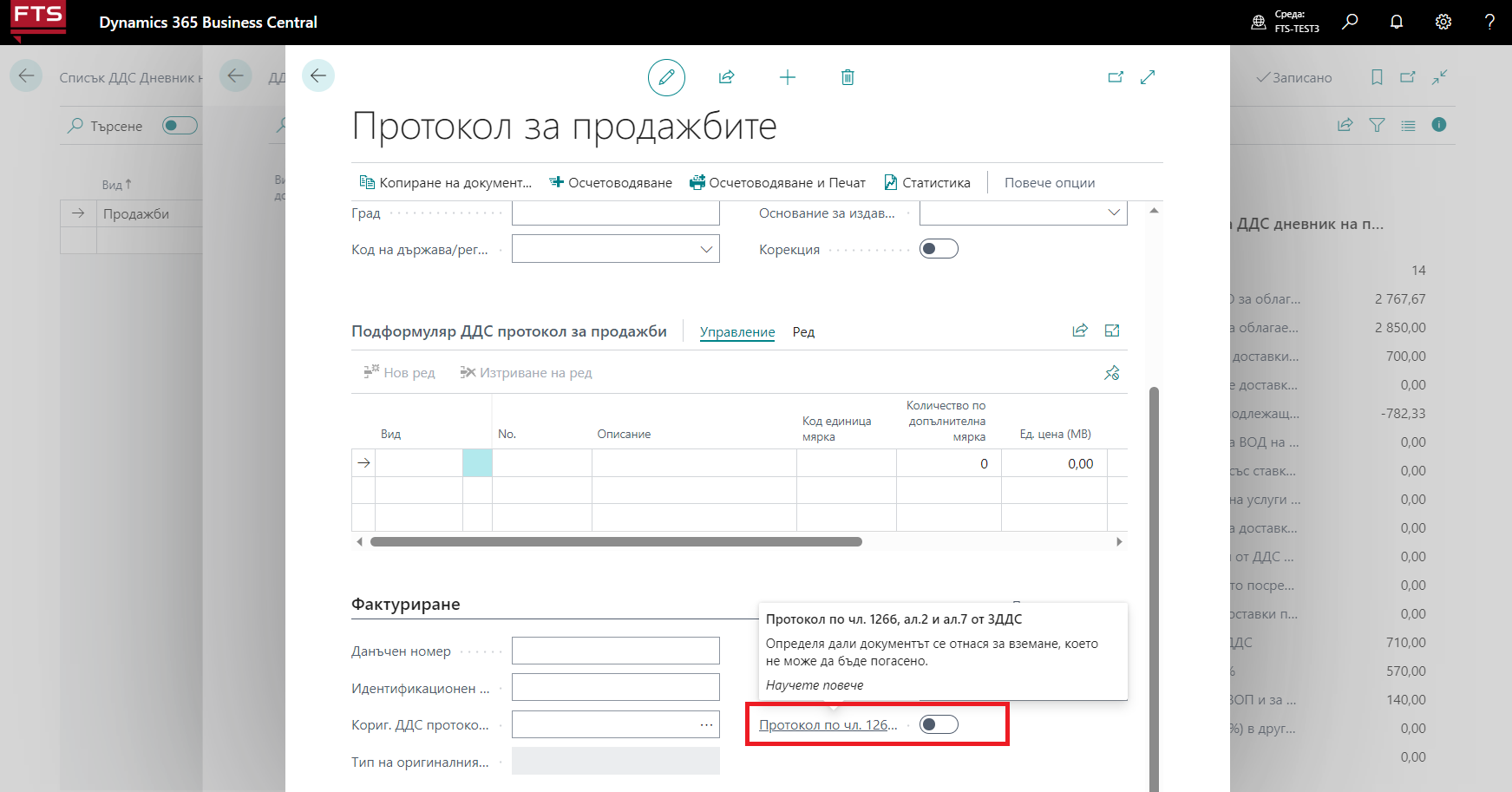The width and height of the screenshot is (1512, 792).
Task: Click the list view icon in background page
Action: 1408,125
